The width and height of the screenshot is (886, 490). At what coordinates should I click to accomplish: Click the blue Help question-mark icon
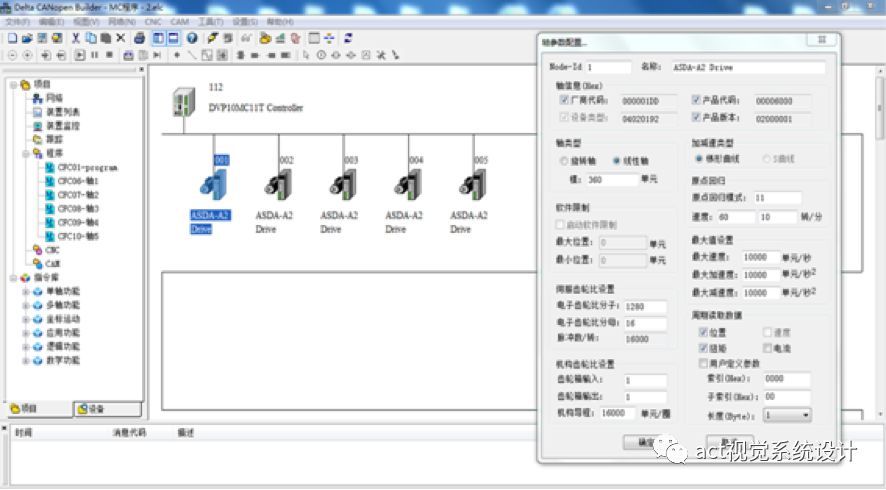[192, 38]
